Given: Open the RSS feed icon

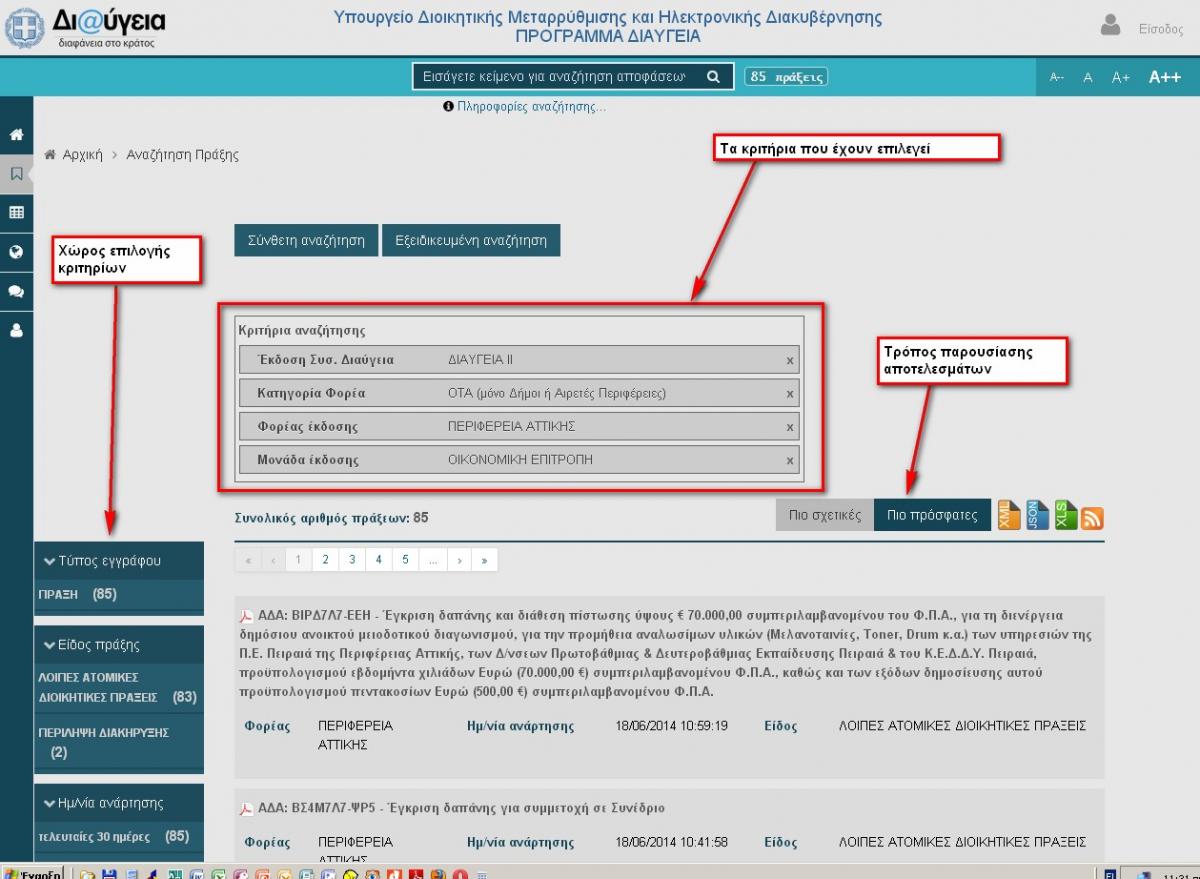Looking at the screenshot, I should pos(1092,519).
